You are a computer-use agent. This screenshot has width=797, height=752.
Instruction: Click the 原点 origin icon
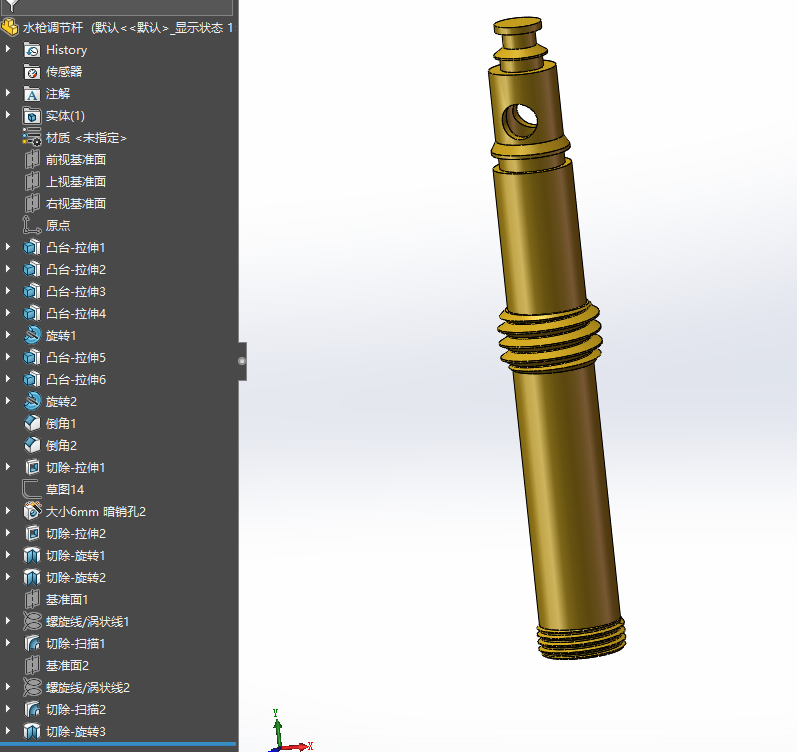pyautogui.click(x=32, y=225)
